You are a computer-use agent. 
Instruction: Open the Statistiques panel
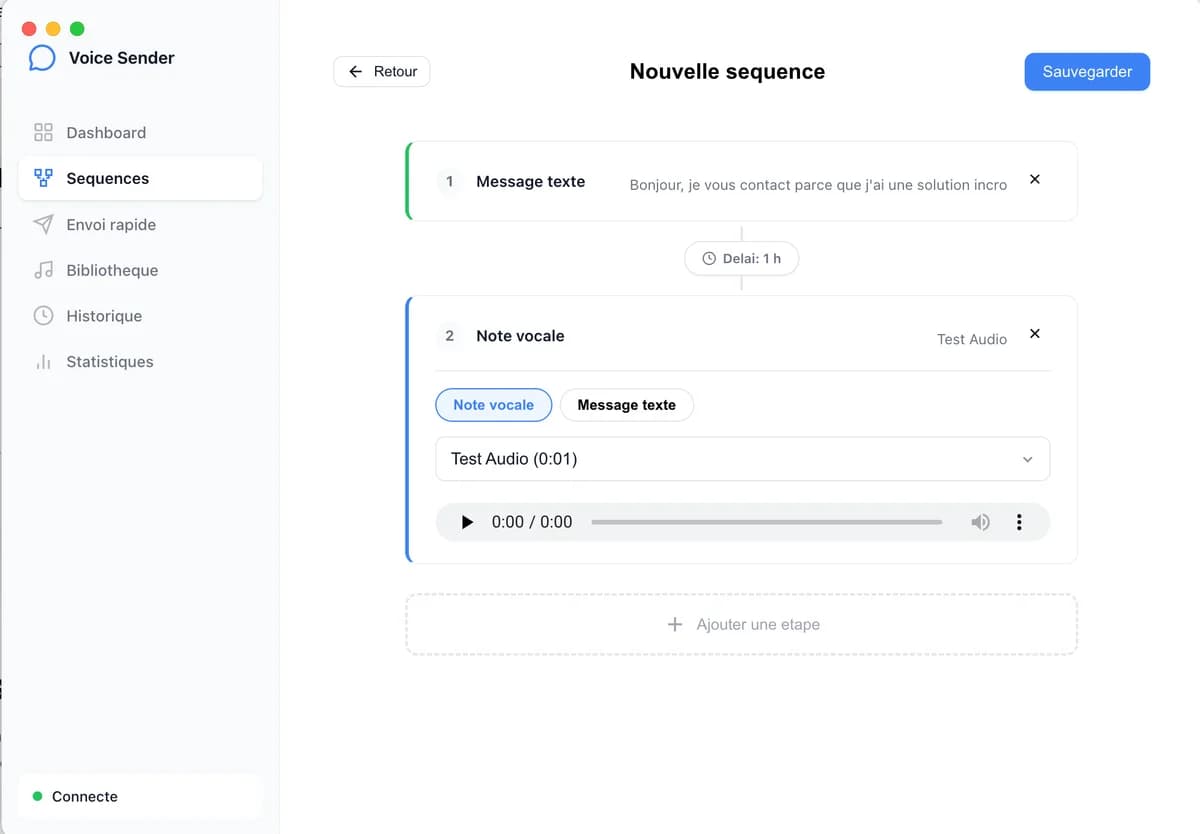(x=109, y=361)
